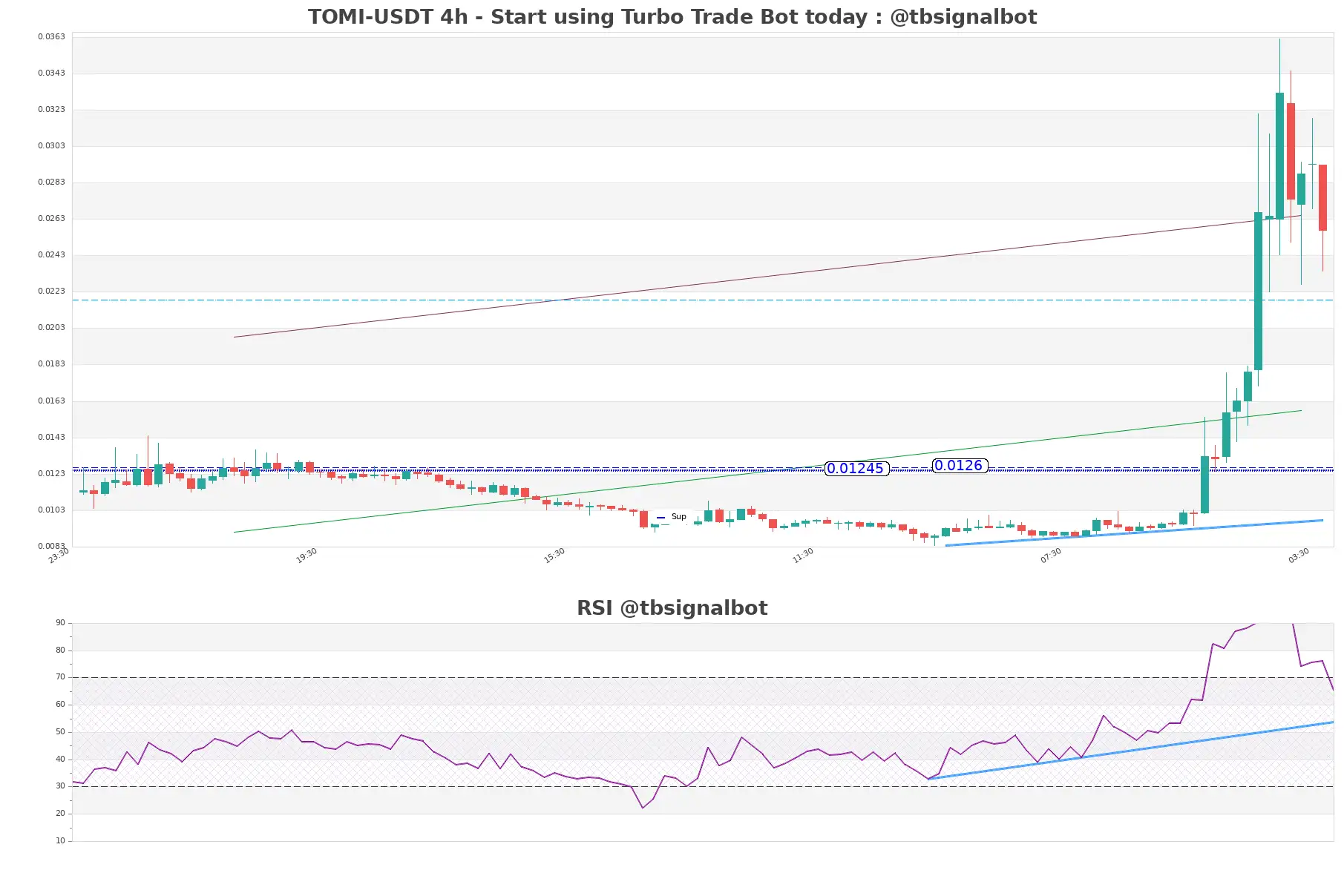Click the blue RSI rising trendline
The image size is (1344, 896).
tap(1130, 751)
